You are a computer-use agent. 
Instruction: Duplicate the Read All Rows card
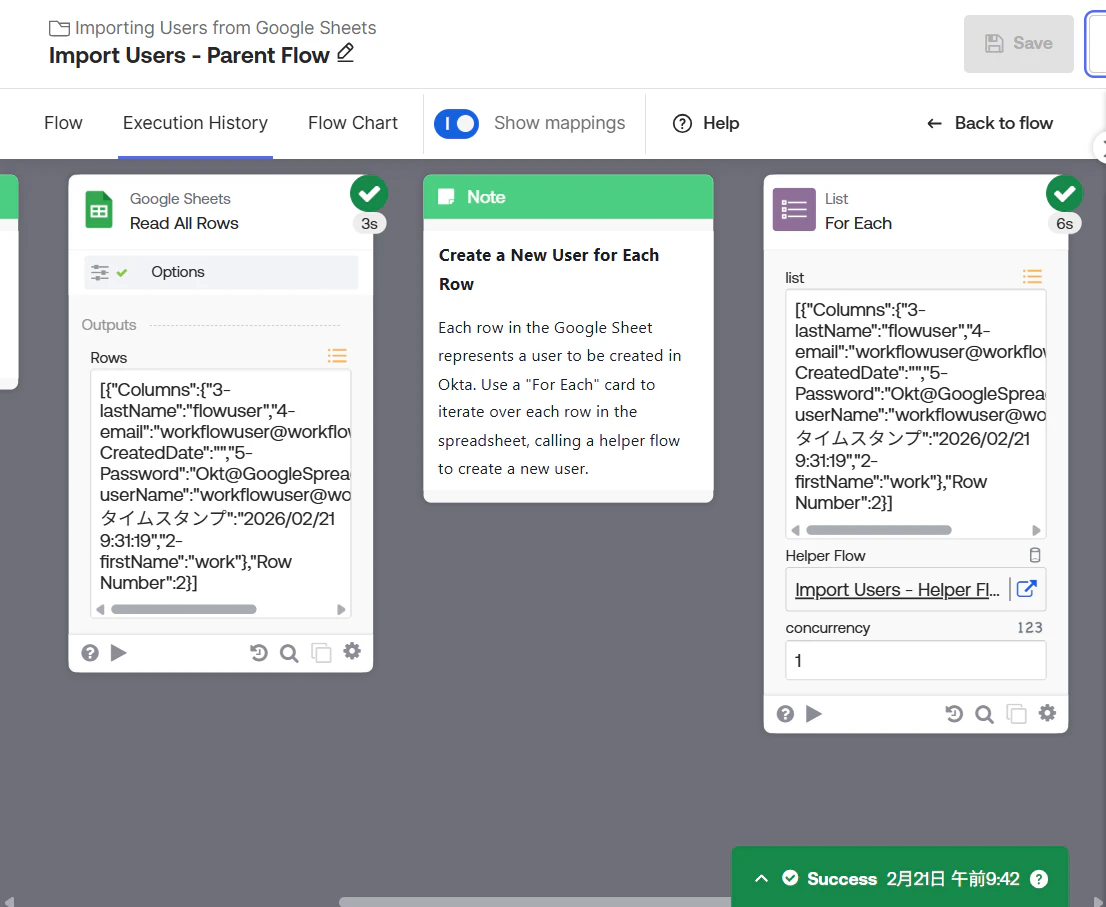pyautogui.click(x=322, y=653)
